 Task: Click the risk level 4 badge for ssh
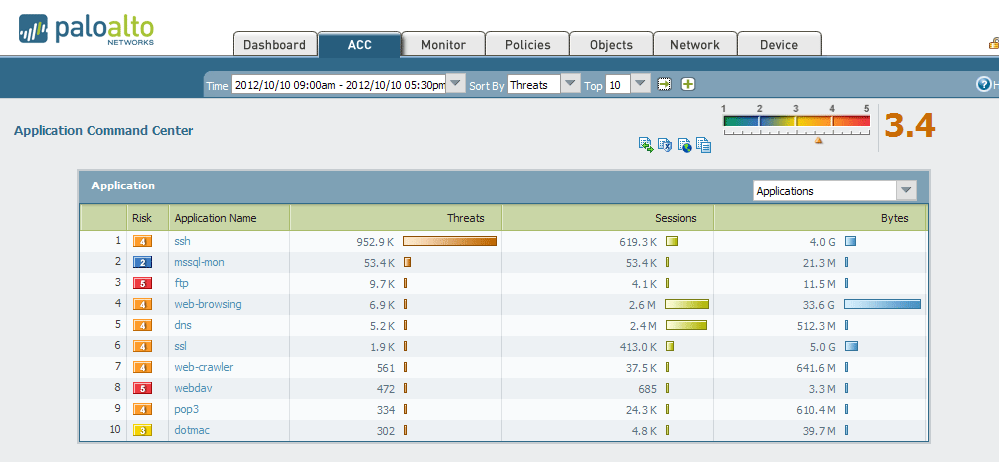(x=141, y=241)
